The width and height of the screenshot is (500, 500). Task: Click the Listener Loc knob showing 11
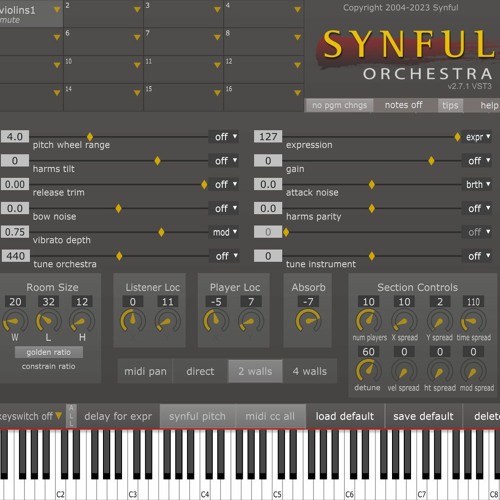coord(168,321)
